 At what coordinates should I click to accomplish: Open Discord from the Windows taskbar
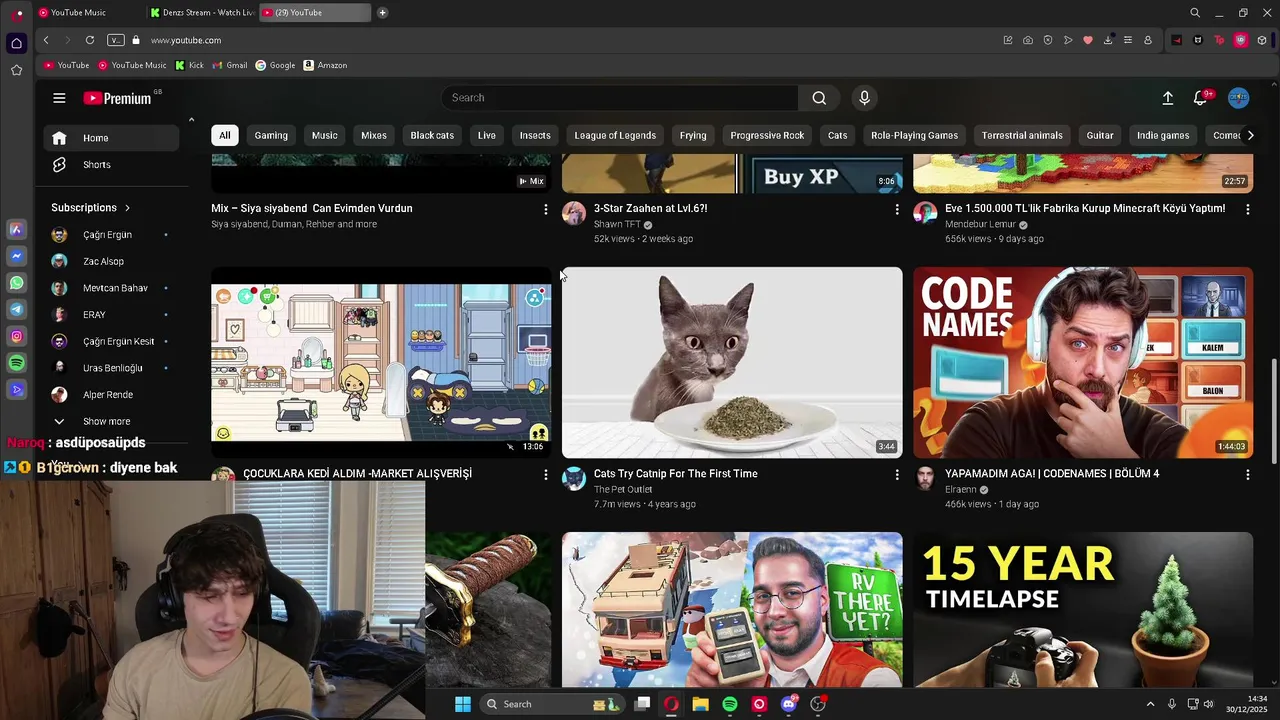[789, 704]
